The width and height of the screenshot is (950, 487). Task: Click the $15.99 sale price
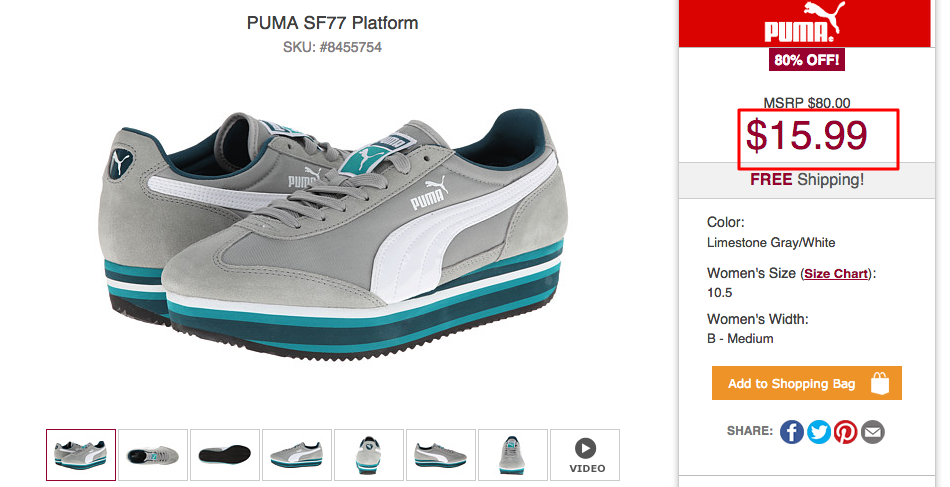coord(806,135)
